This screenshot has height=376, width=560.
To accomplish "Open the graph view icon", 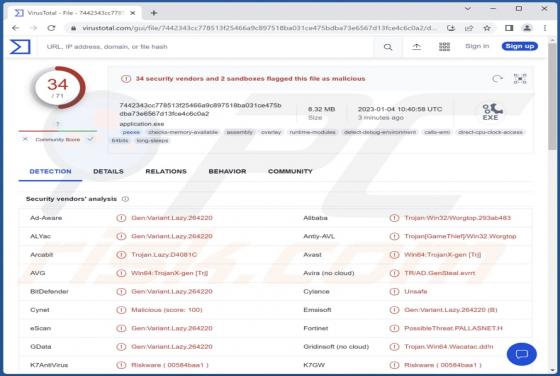I will tap(520, 79).
